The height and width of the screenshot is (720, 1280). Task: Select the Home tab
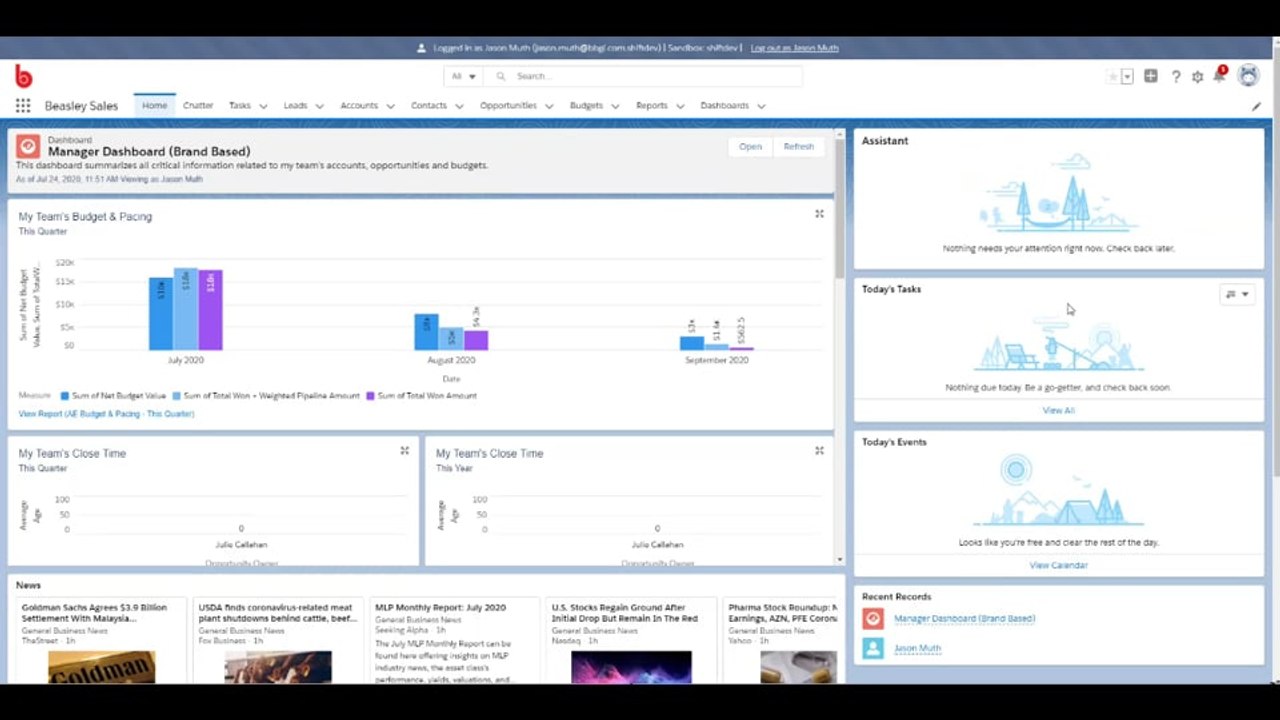[154, 106]
